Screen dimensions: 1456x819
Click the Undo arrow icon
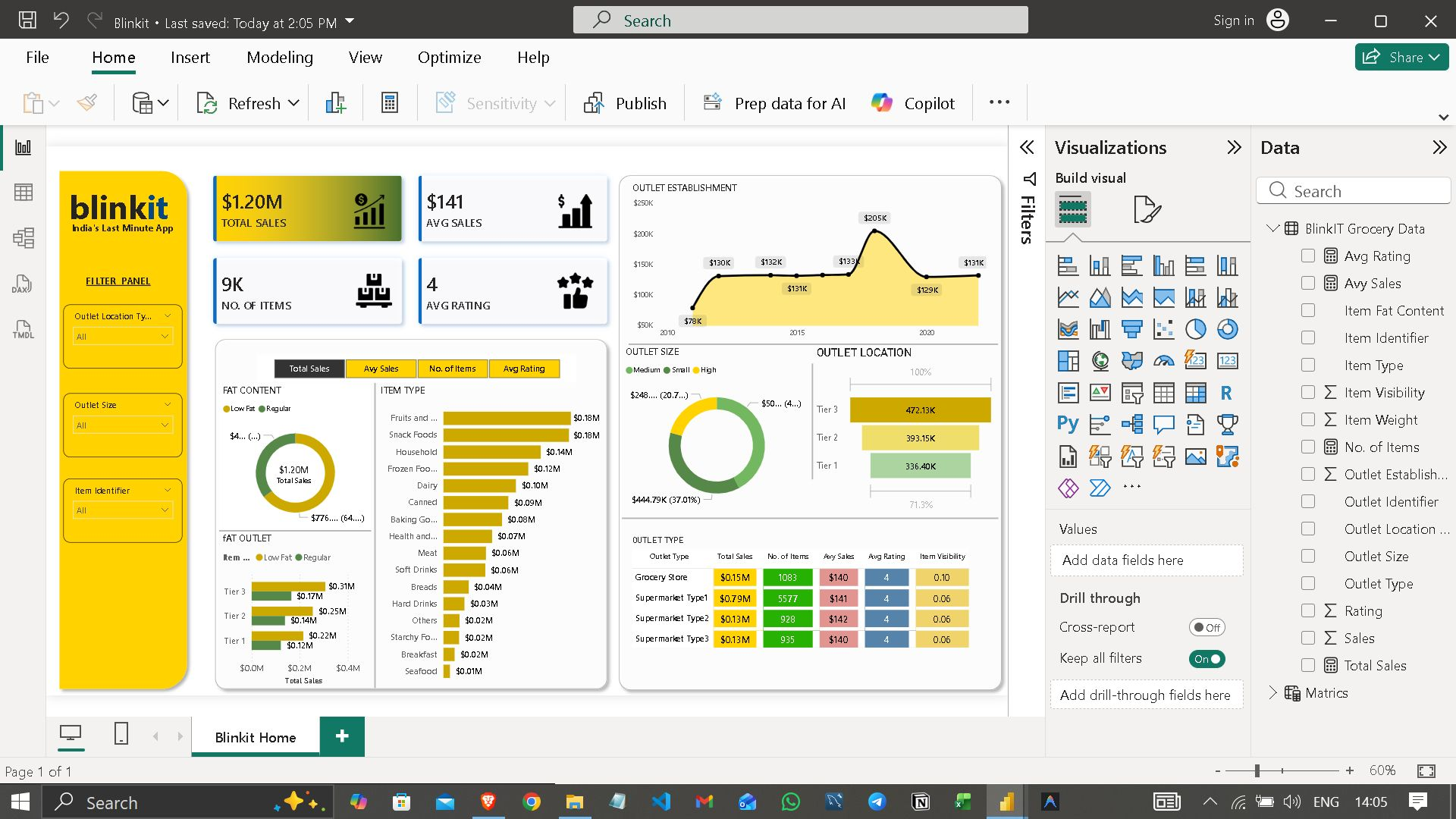click(x=61, y=20)
